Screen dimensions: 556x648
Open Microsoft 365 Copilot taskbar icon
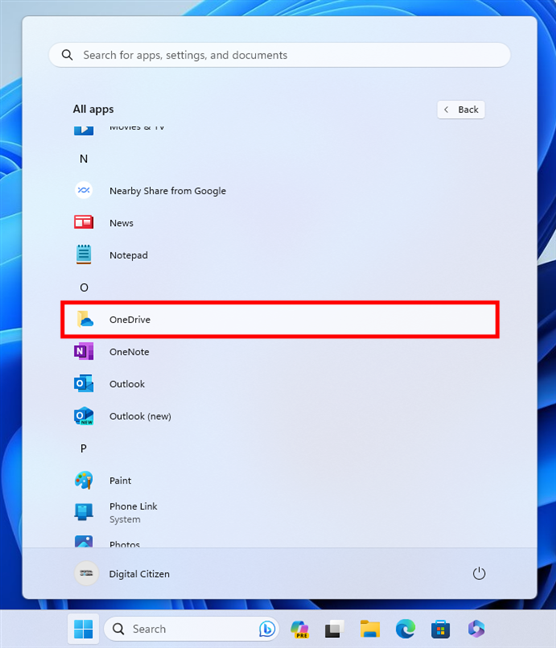pos(476,629)
